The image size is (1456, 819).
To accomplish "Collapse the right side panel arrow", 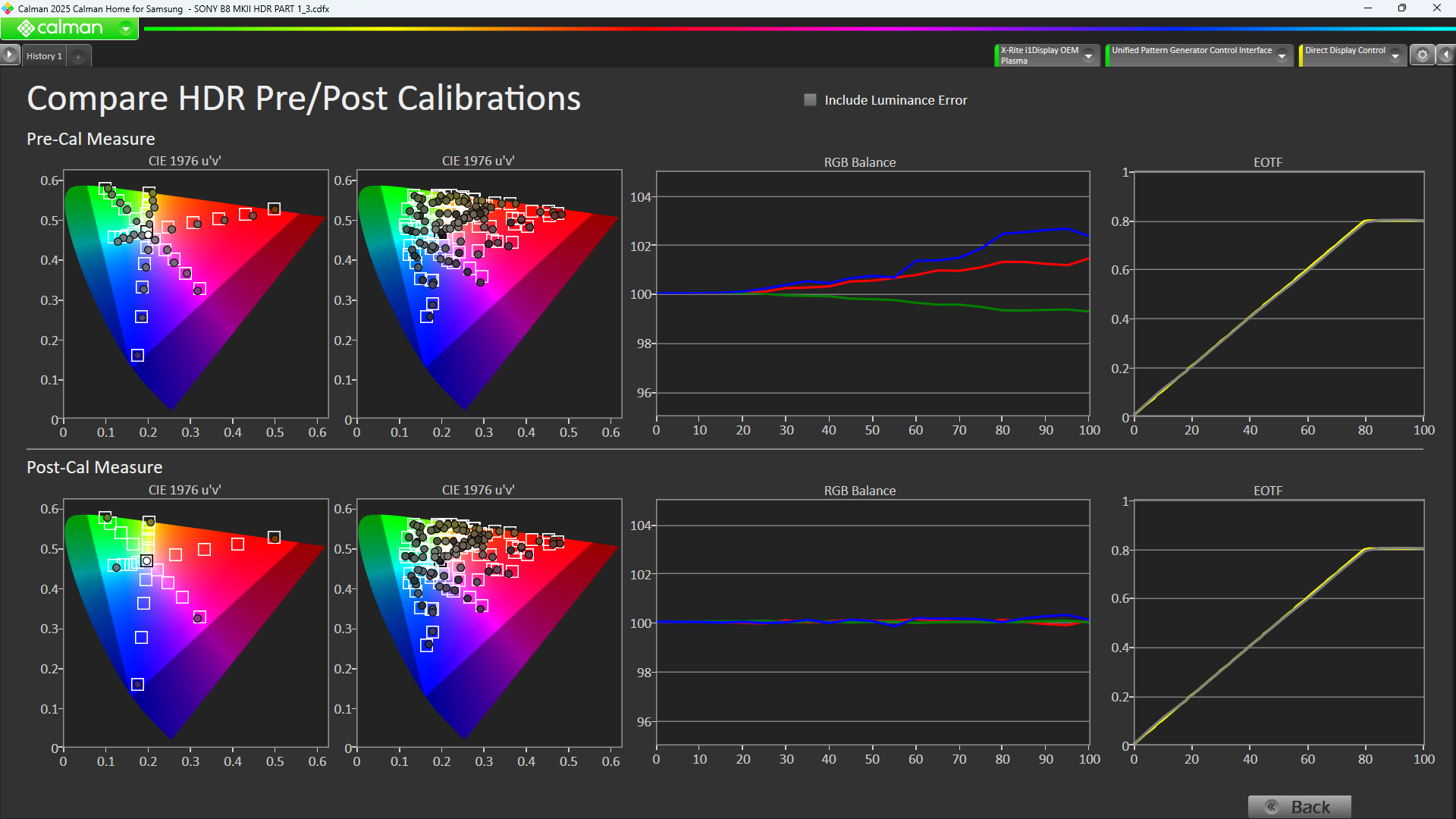I will point(1446,55).
